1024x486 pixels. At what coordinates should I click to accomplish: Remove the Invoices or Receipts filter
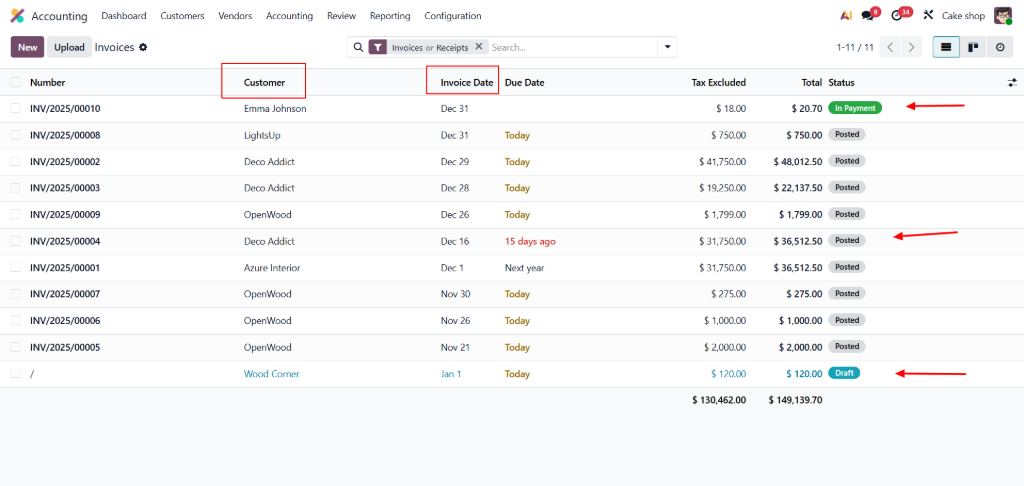pyautogui.click(x=478, y=47)
